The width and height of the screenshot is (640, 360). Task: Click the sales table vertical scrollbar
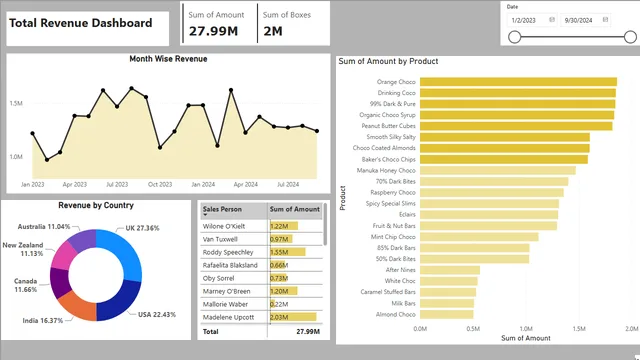pos(325,224)
